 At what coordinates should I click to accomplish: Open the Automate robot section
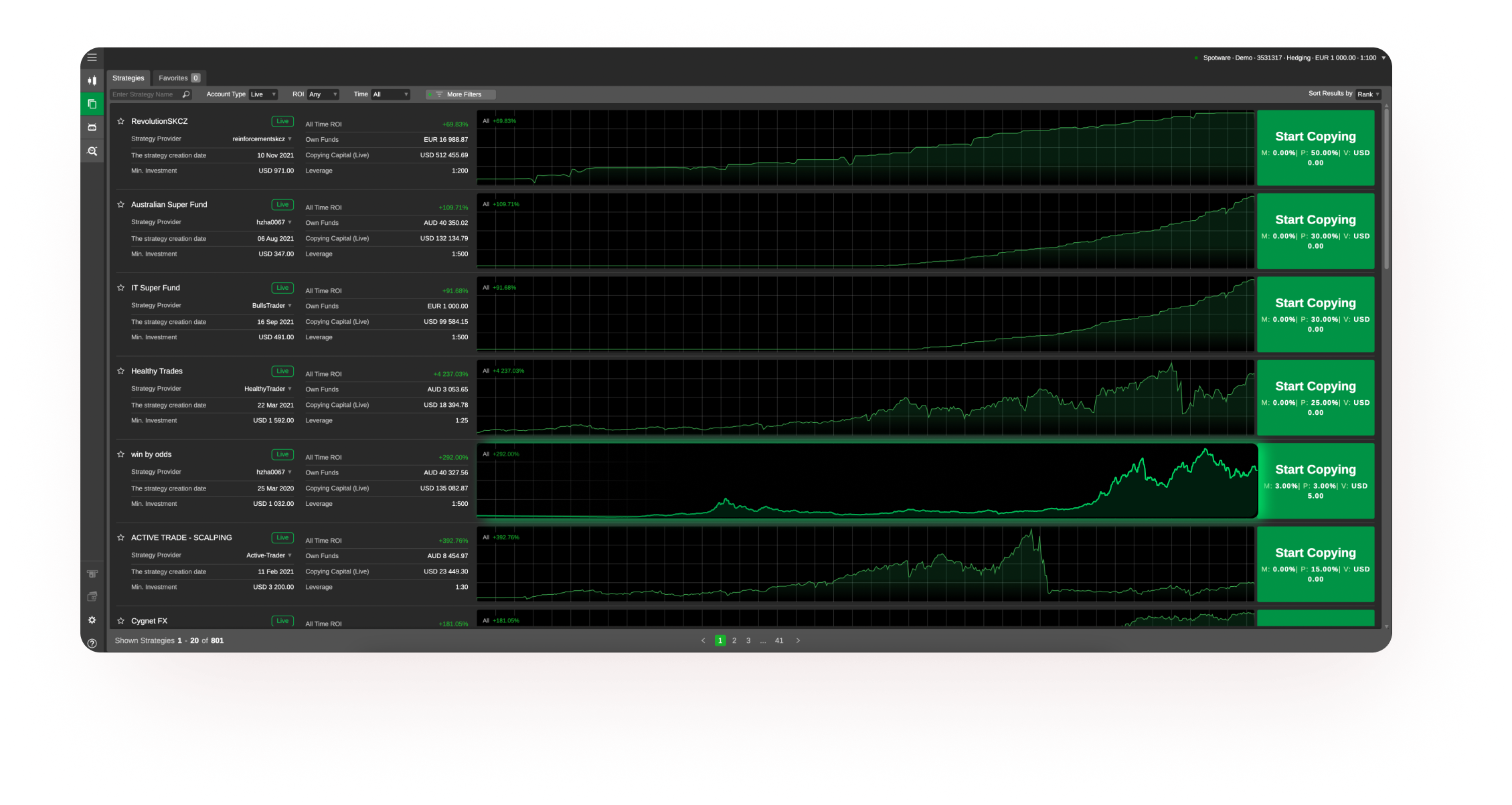(x=92, y=127)
